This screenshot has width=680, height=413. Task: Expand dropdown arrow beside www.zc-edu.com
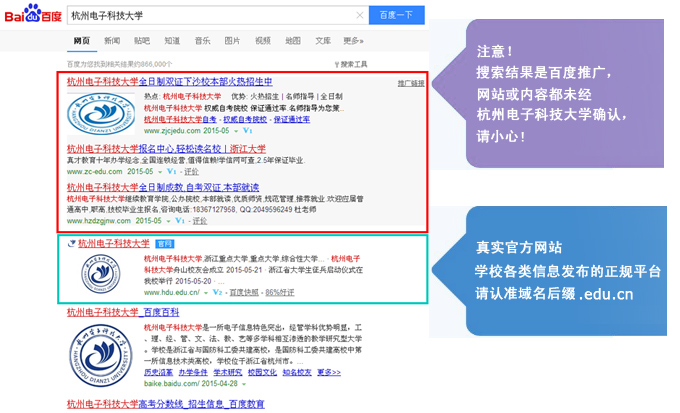[160, 172]
